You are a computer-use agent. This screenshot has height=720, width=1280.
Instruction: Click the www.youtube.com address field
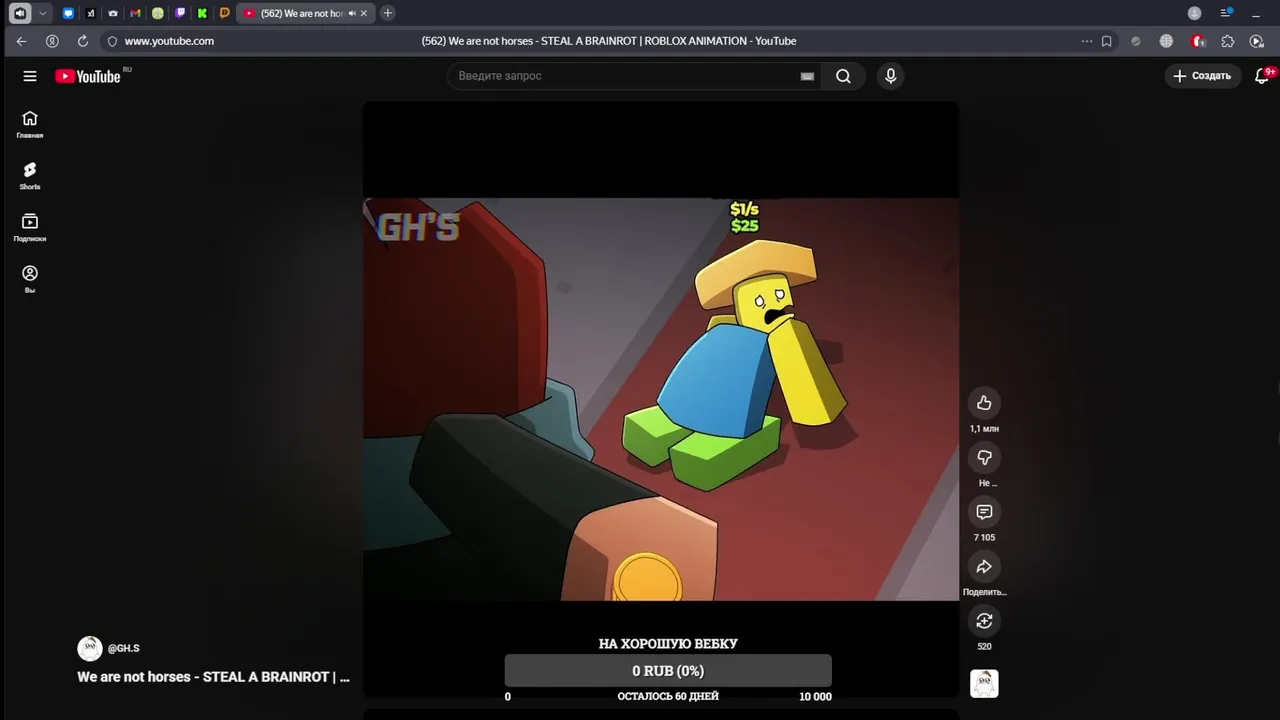click(x=169, y=41)
